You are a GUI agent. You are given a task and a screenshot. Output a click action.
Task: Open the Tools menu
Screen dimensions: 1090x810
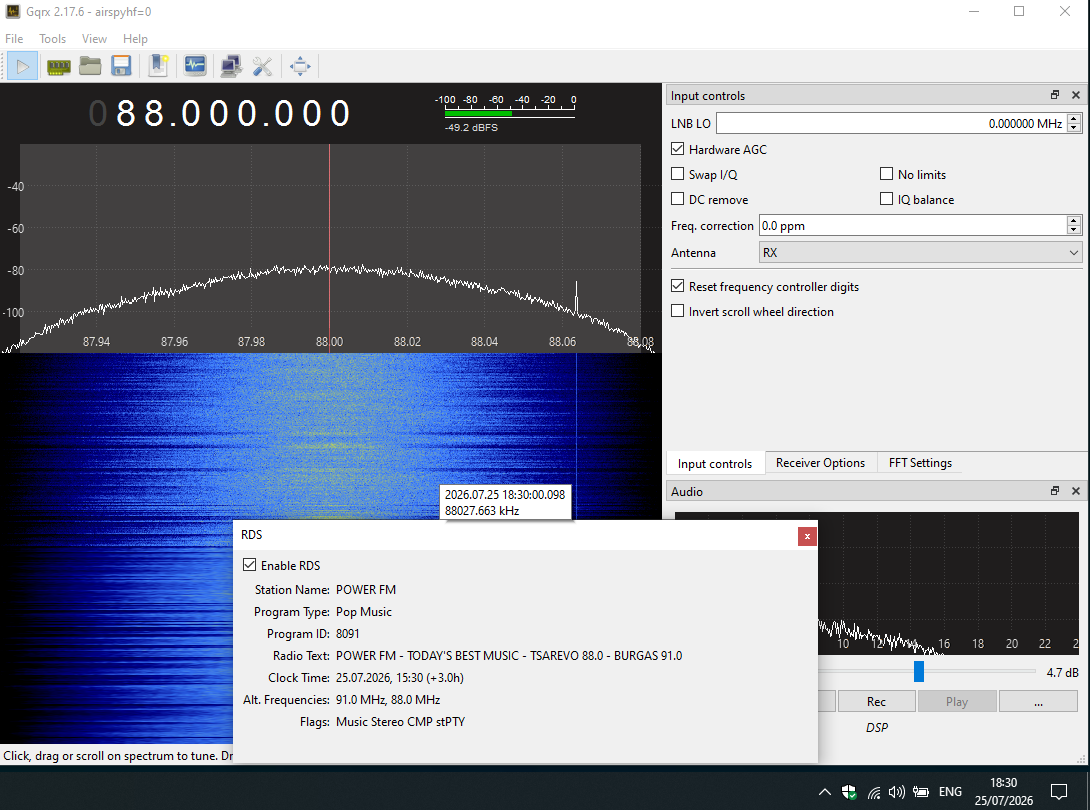(x=52, y=39)
